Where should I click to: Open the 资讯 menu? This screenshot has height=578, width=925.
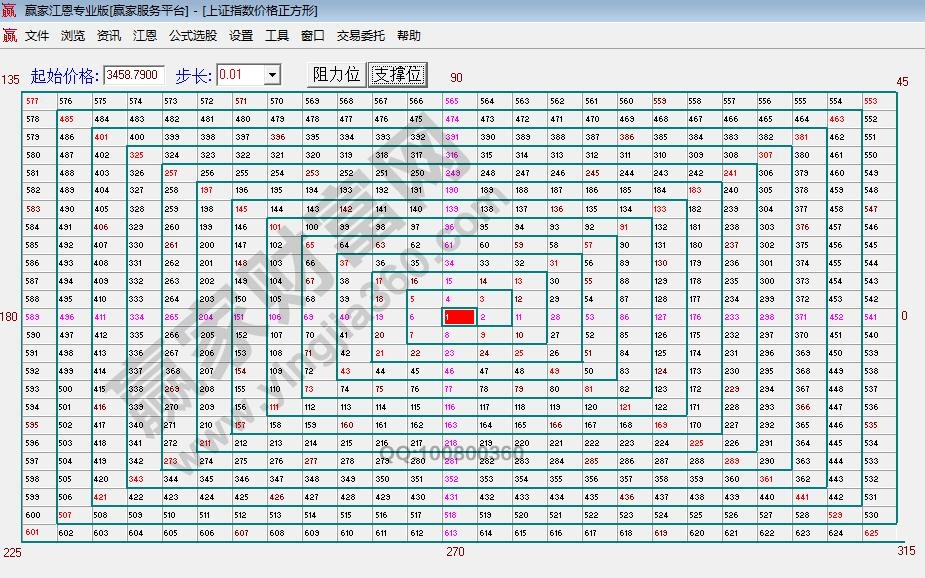point(109,36)
